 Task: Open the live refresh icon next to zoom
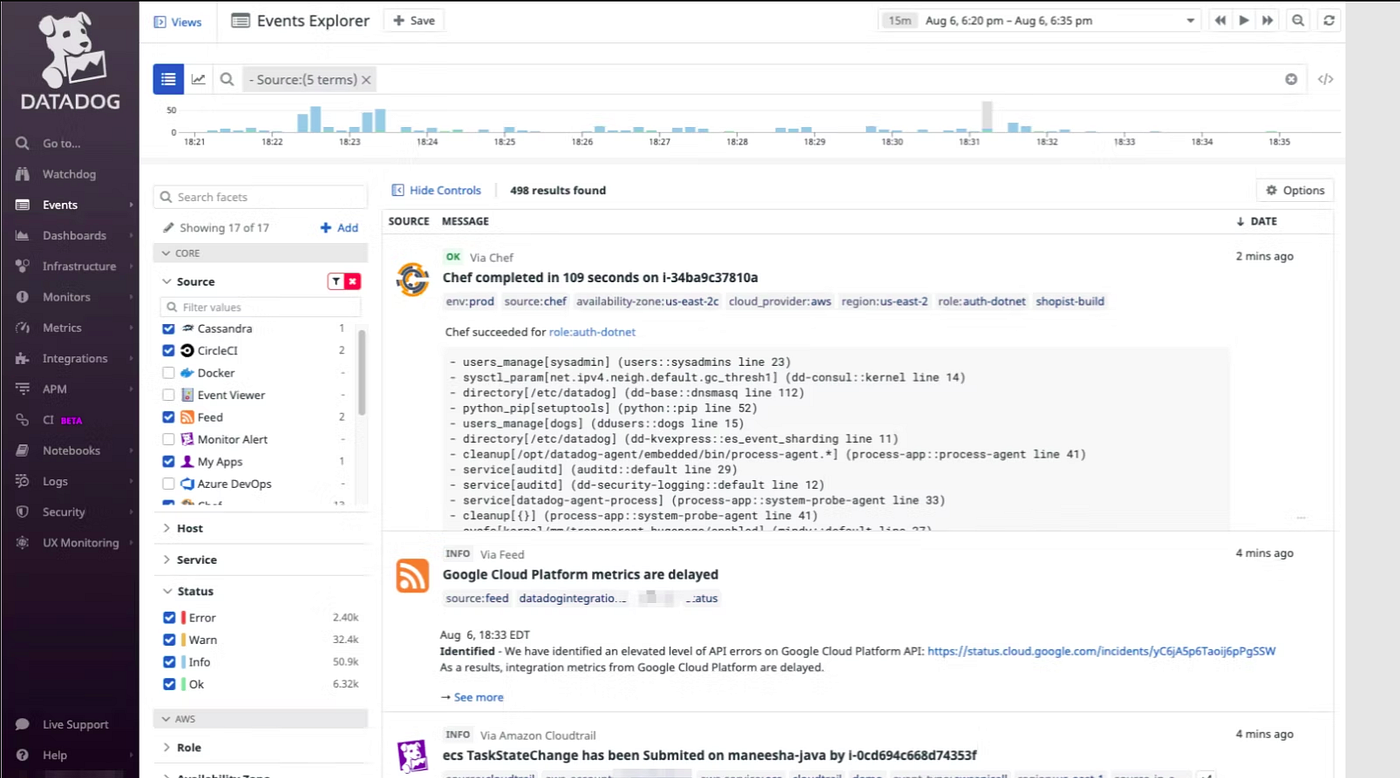pyautogui.click(x=1329, y=20)
